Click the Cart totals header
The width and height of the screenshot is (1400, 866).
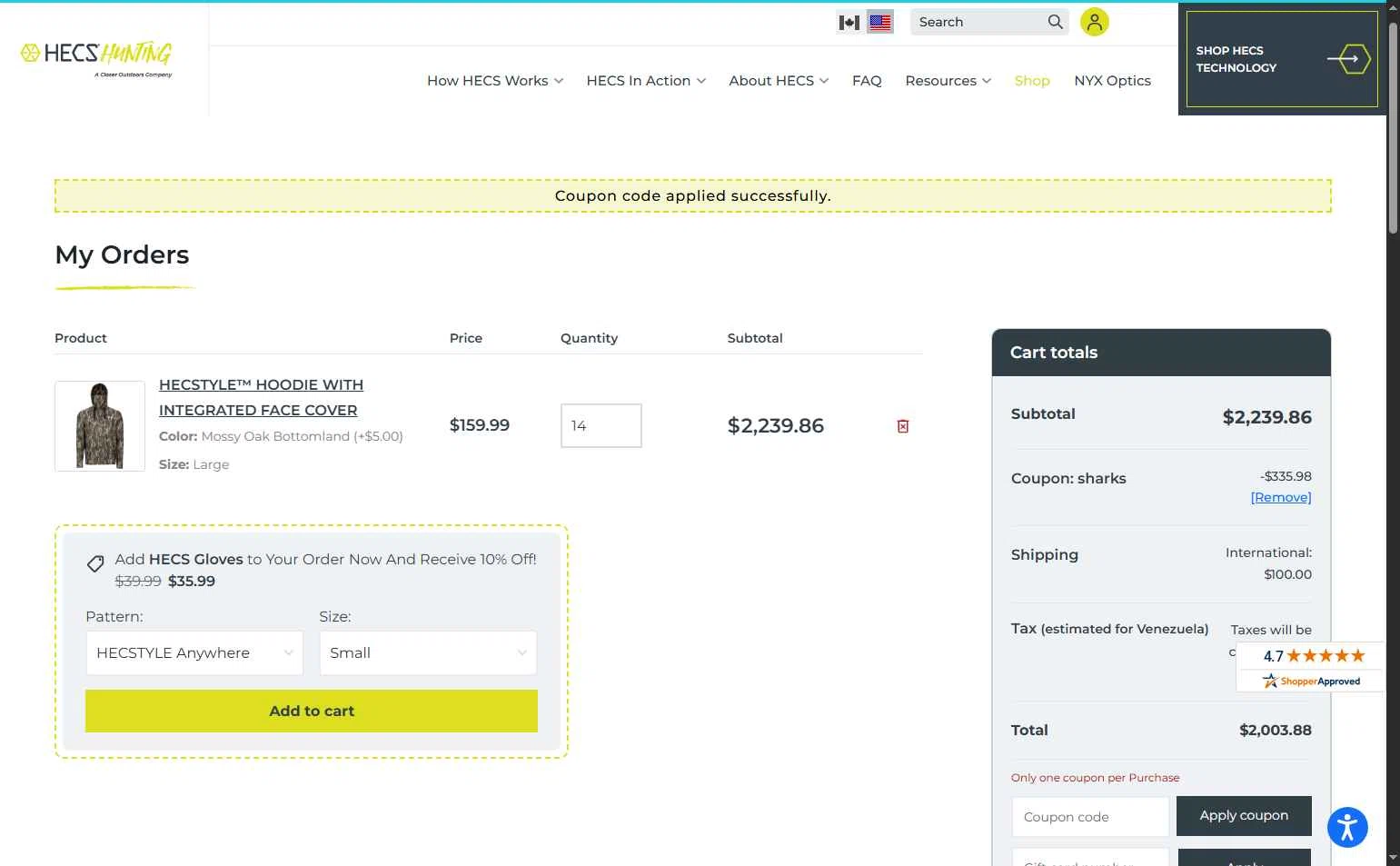click(x=1161, y=353)
